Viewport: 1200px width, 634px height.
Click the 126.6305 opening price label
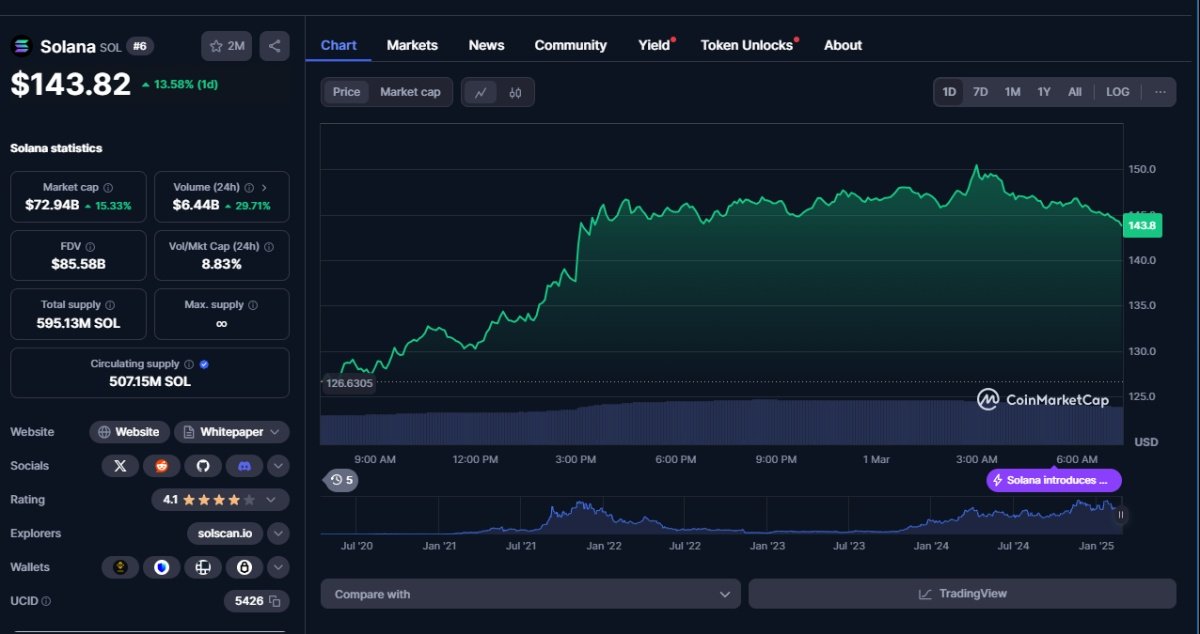(349, 383)
